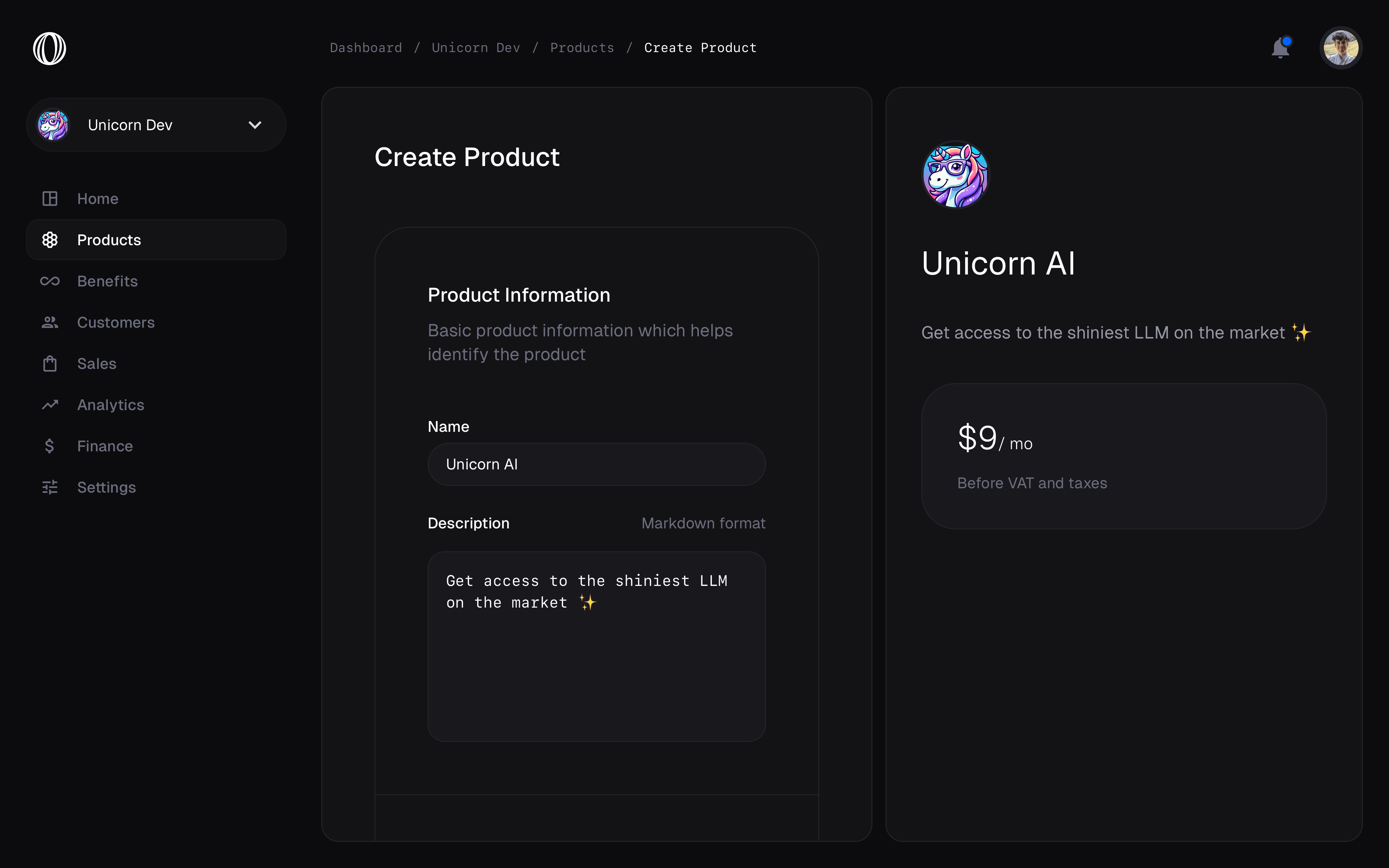
Task: Click the Polar logo icon
Action: click(x=49, y=48)
